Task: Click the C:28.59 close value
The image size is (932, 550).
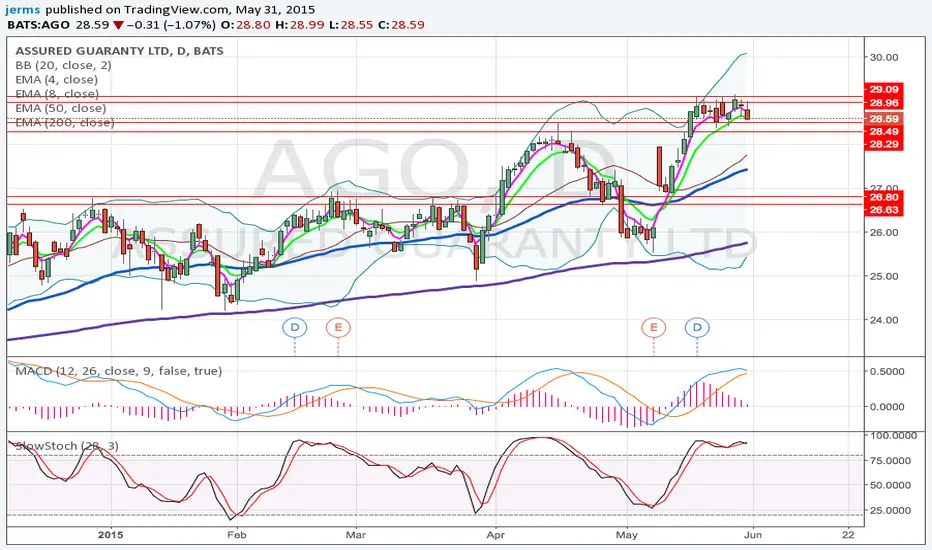Action: (401, 25)
